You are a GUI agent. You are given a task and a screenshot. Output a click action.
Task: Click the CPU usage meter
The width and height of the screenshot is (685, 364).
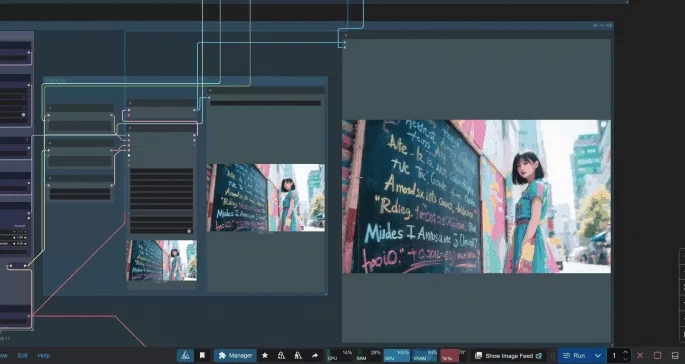(x=339, y=355)
